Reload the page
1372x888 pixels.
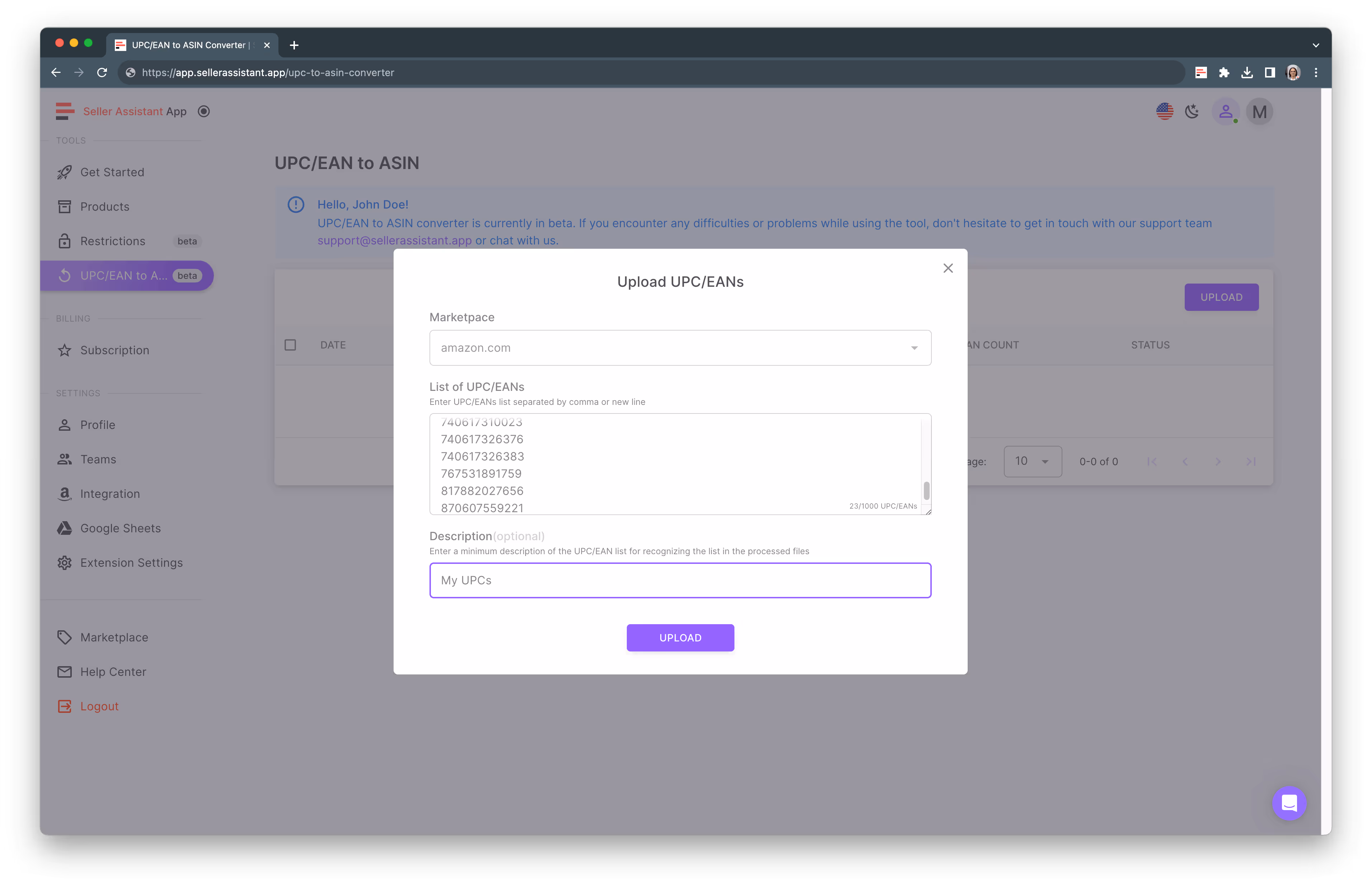point(102,73)
